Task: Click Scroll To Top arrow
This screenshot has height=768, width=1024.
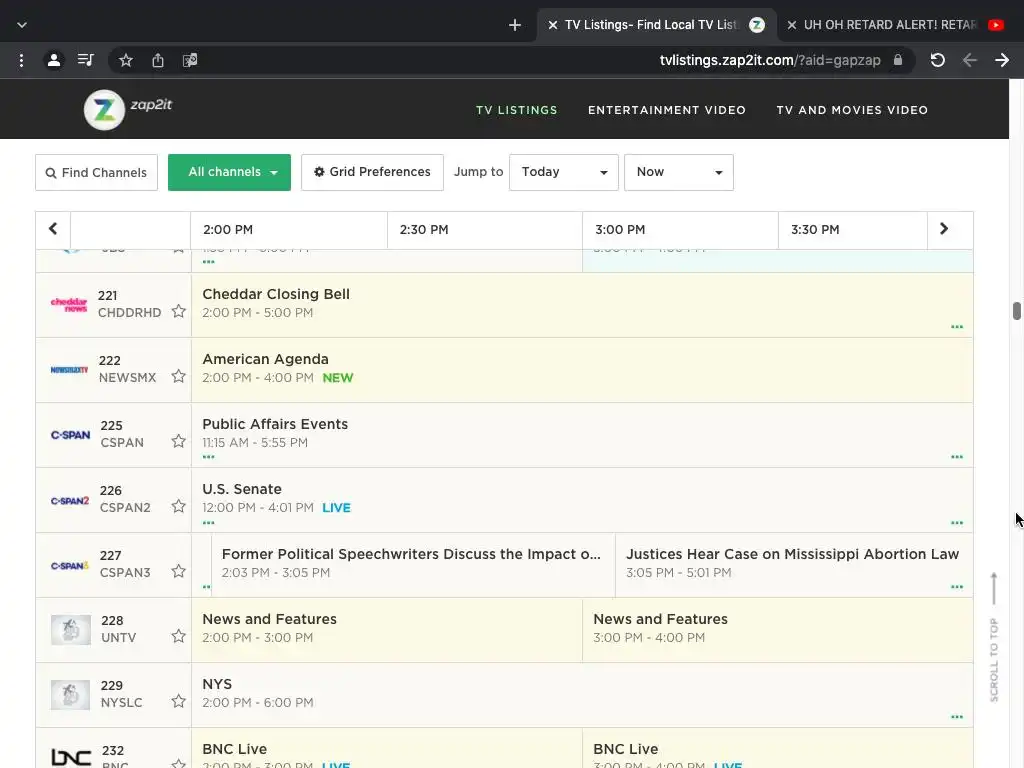Action: coord(994,588)
